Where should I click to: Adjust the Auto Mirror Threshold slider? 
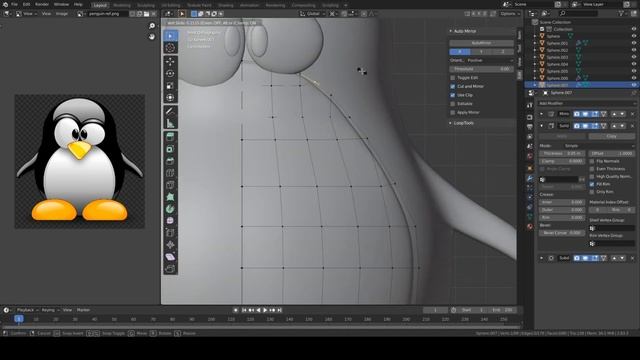[x=481, y=69]
